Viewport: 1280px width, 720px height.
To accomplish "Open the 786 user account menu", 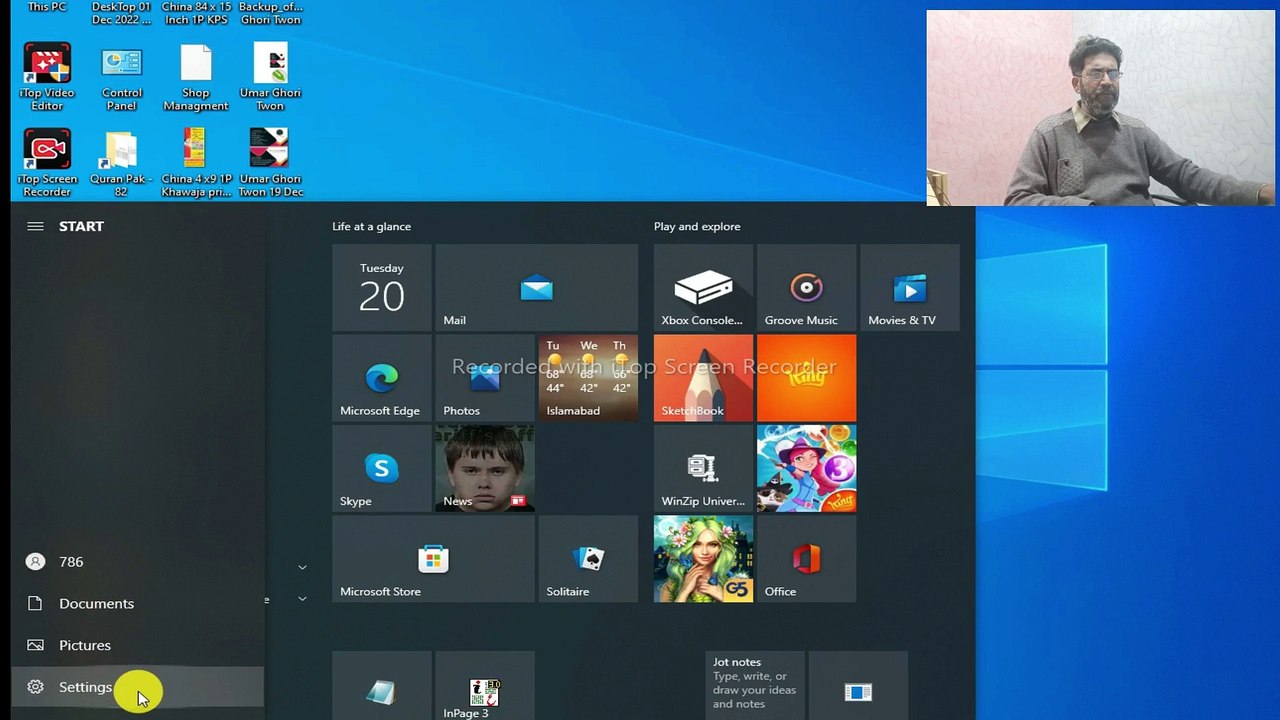I will 138,562.
